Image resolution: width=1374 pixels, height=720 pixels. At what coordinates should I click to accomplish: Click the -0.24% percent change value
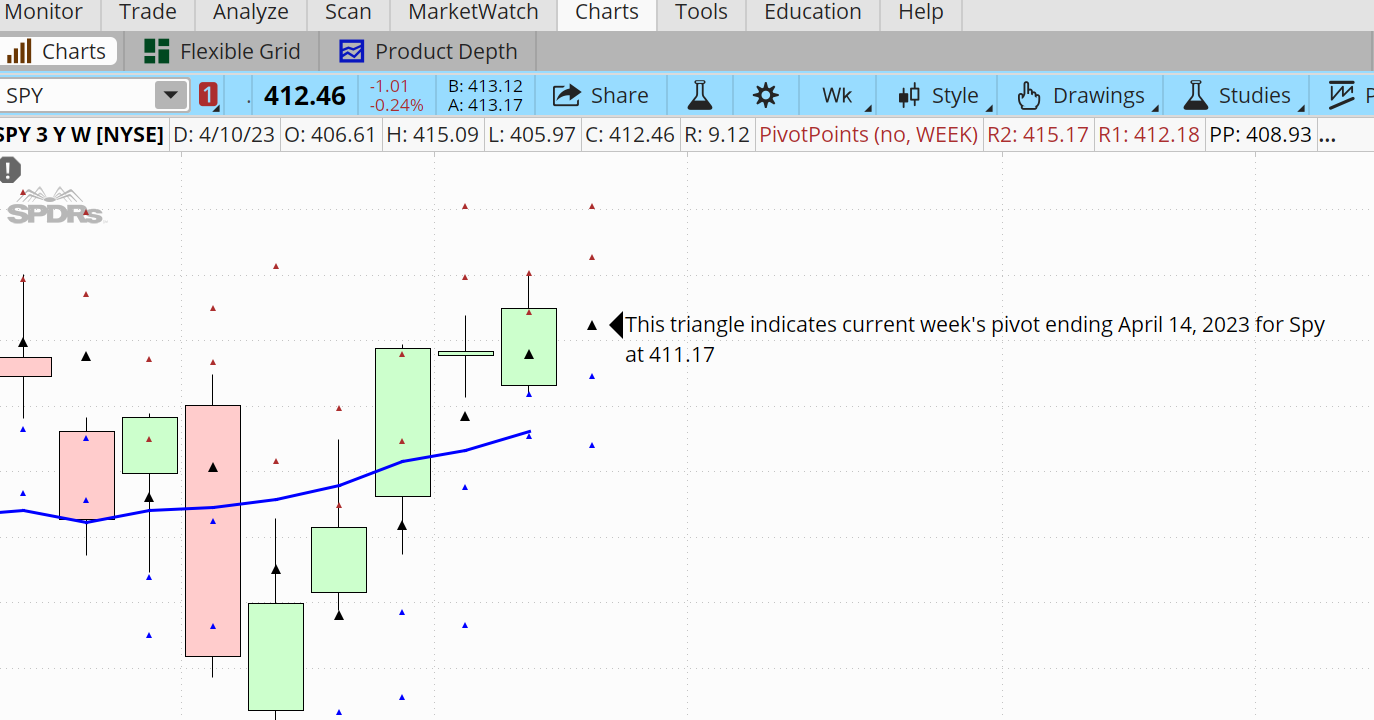397,105
